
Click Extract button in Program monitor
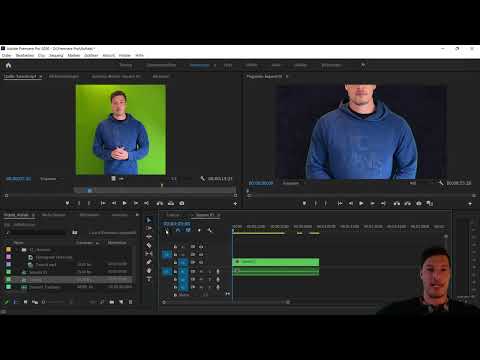pyautogui.click(x=407, y=203)
